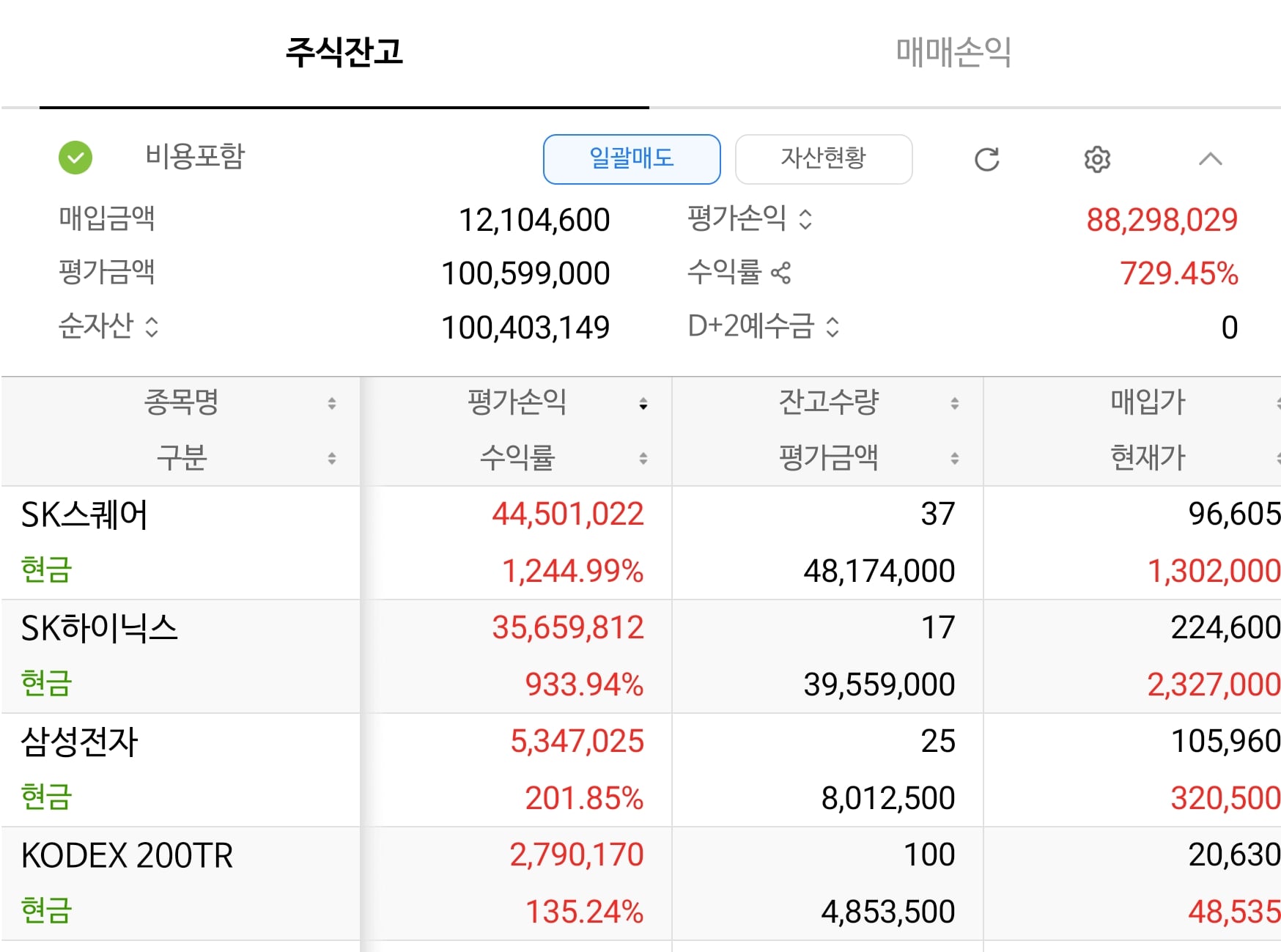Click the 5,347,025 profit value
This screenshot has width=1281, height=952.
(x=577, y=741)
